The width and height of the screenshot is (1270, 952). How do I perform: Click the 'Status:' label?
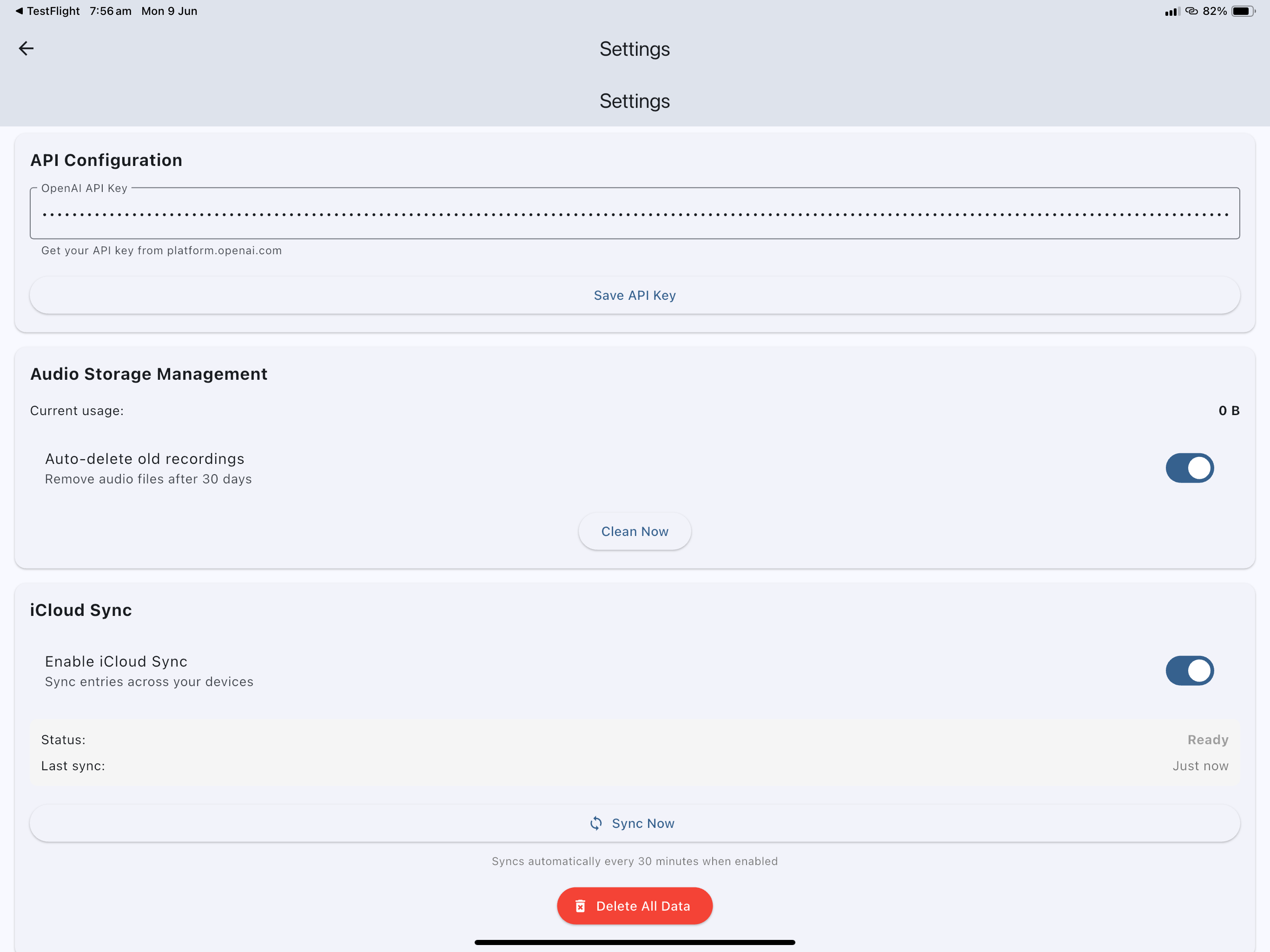63,740
